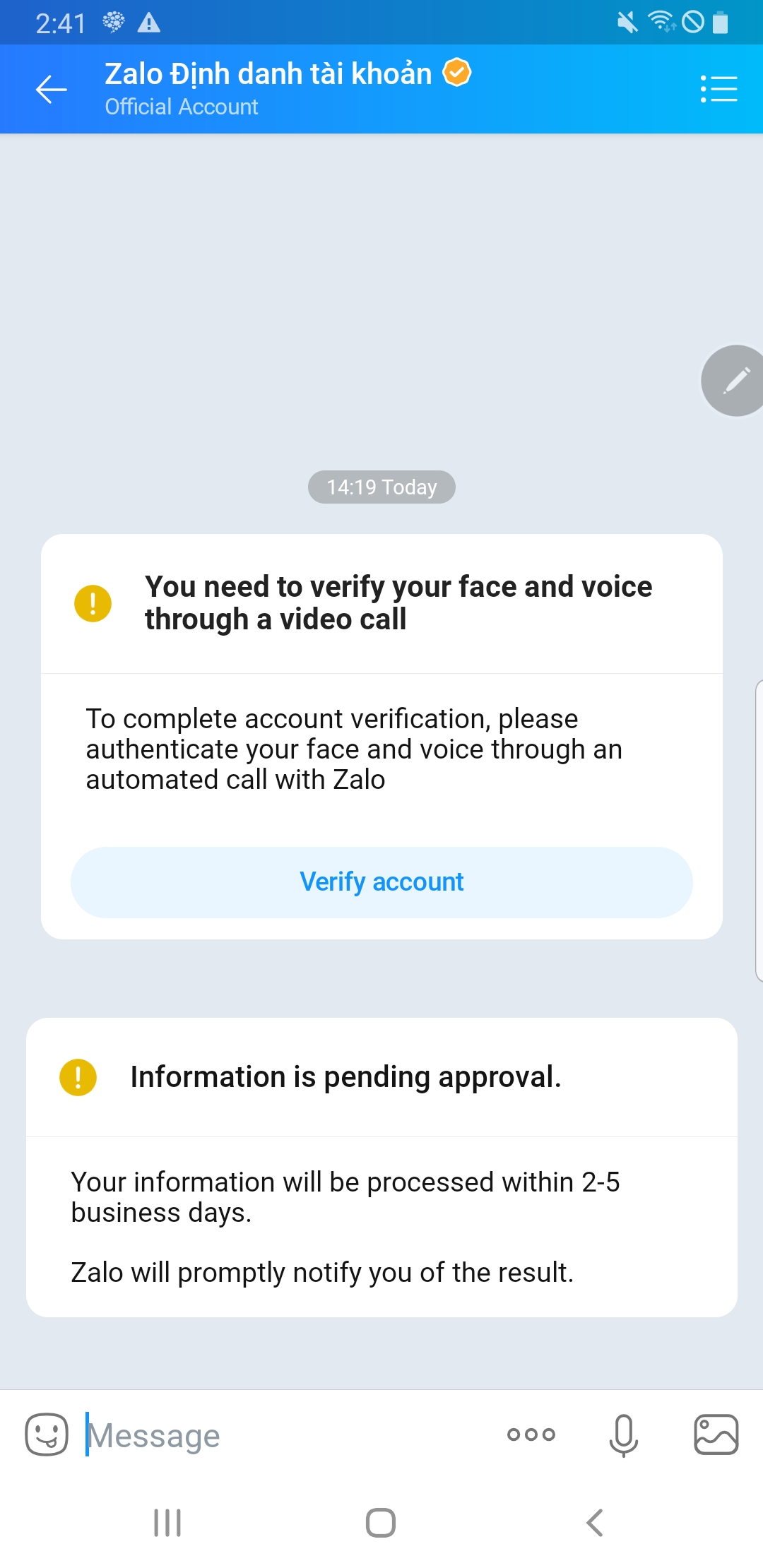Focus the Message input field

283,1435
